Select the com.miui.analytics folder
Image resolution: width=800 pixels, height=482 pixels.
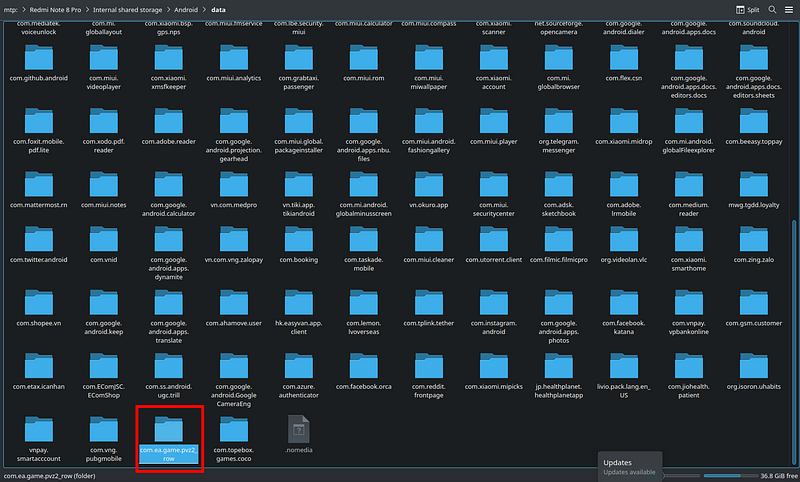[234, 64]
